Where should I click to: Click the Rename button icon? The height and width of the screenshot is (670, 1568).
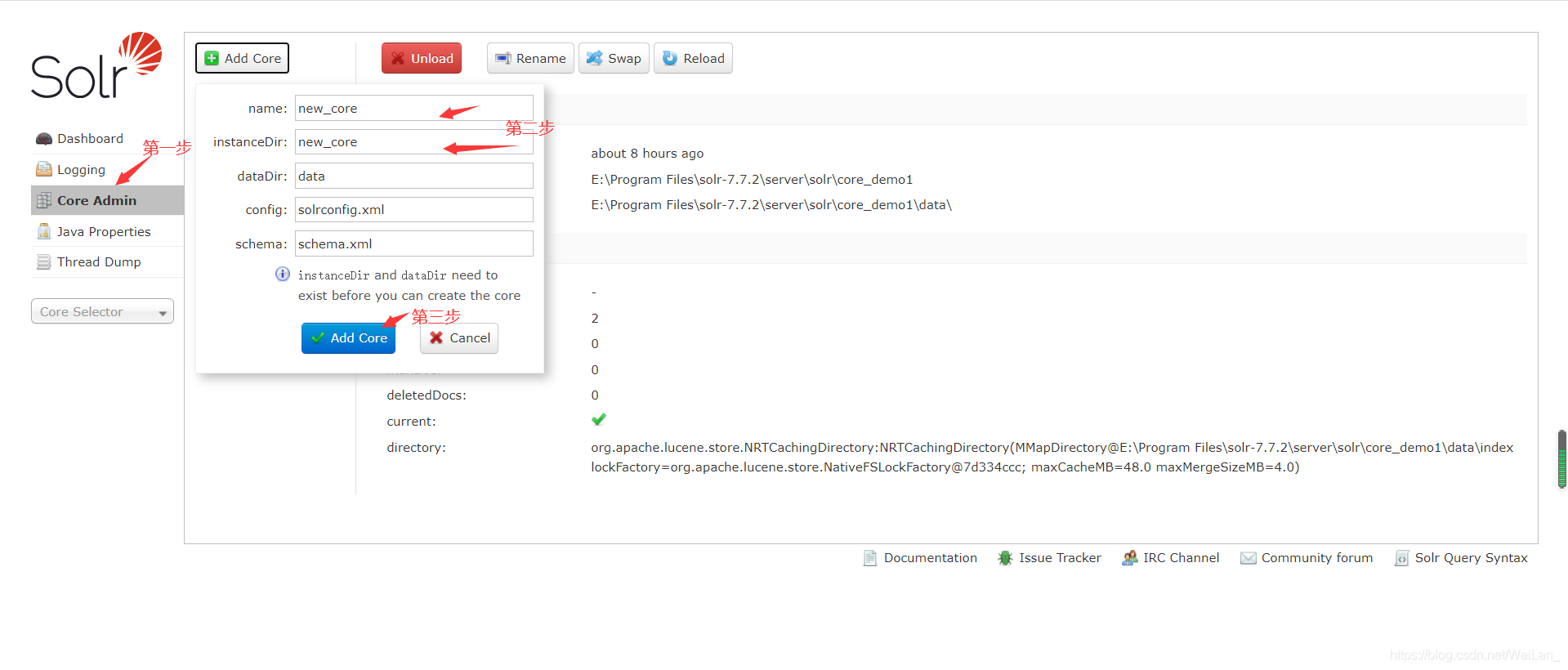point(503,59)
